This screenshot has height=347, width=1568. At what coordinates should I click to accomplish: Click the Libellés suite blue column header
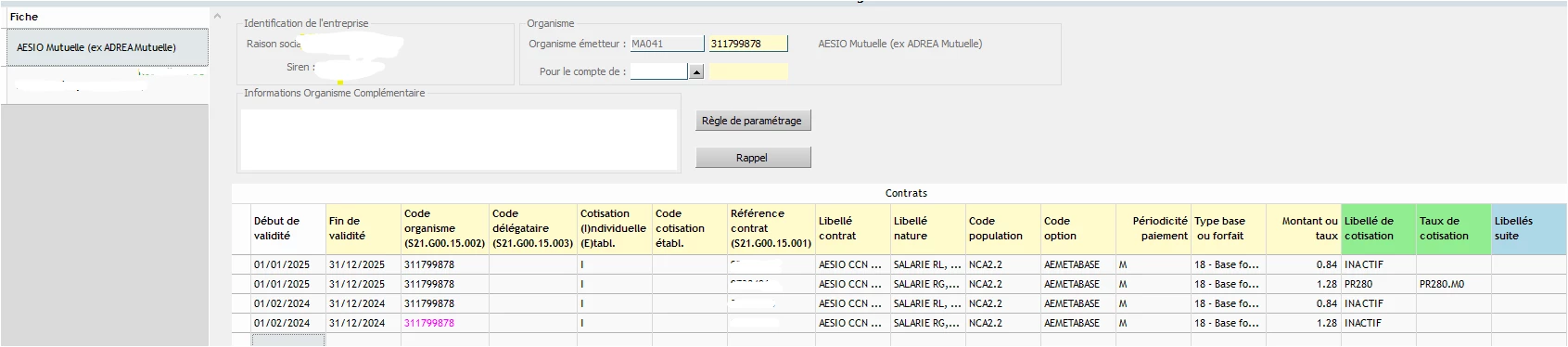(x=1529, y=229)
